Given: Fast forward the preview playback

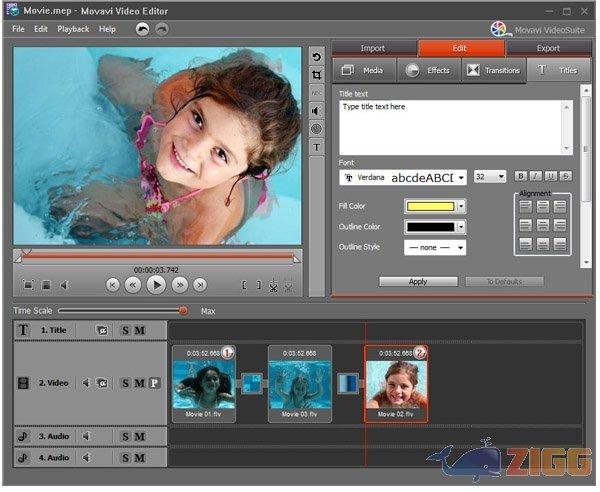Looking at the screenshot, I should coord(180,285).
